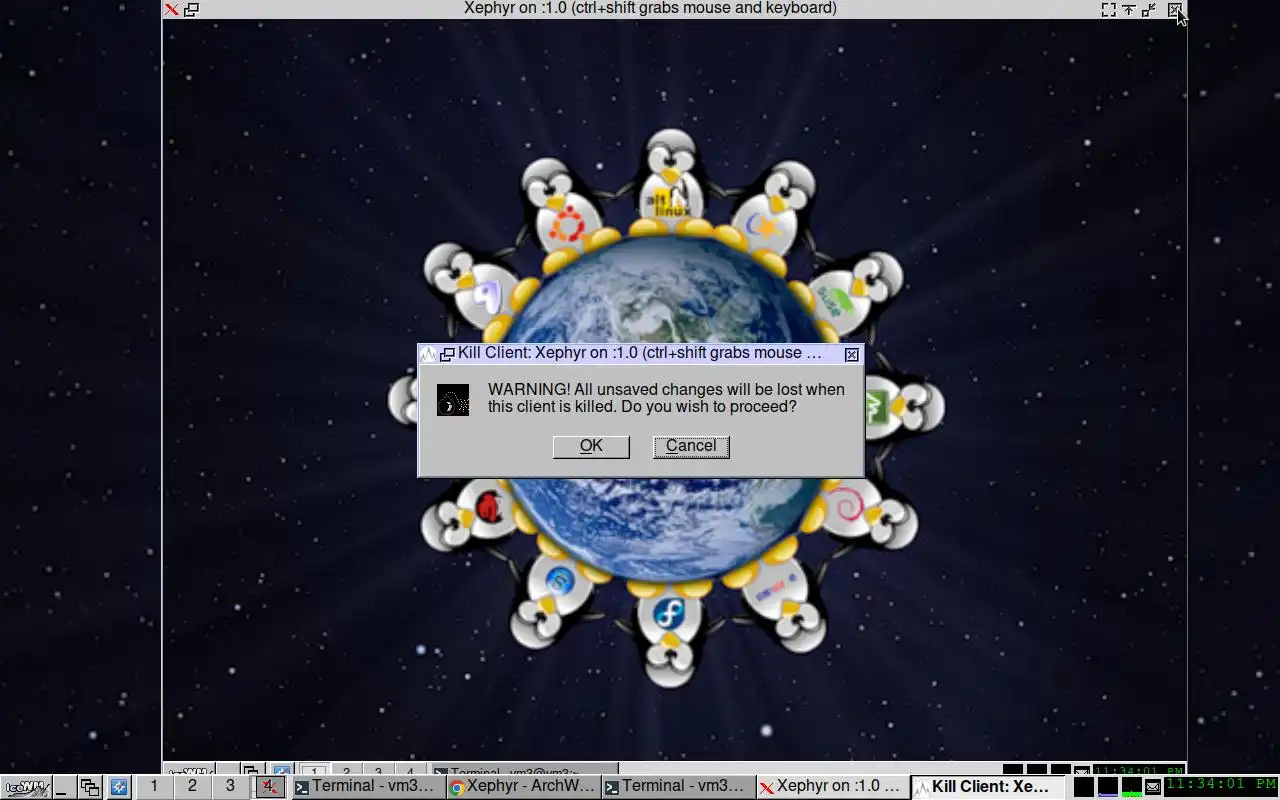This screenshot has height=800, width=1280.
Task: Click the overlapping-windows icon in Xephyr titlebar
Action: point(191,9)
